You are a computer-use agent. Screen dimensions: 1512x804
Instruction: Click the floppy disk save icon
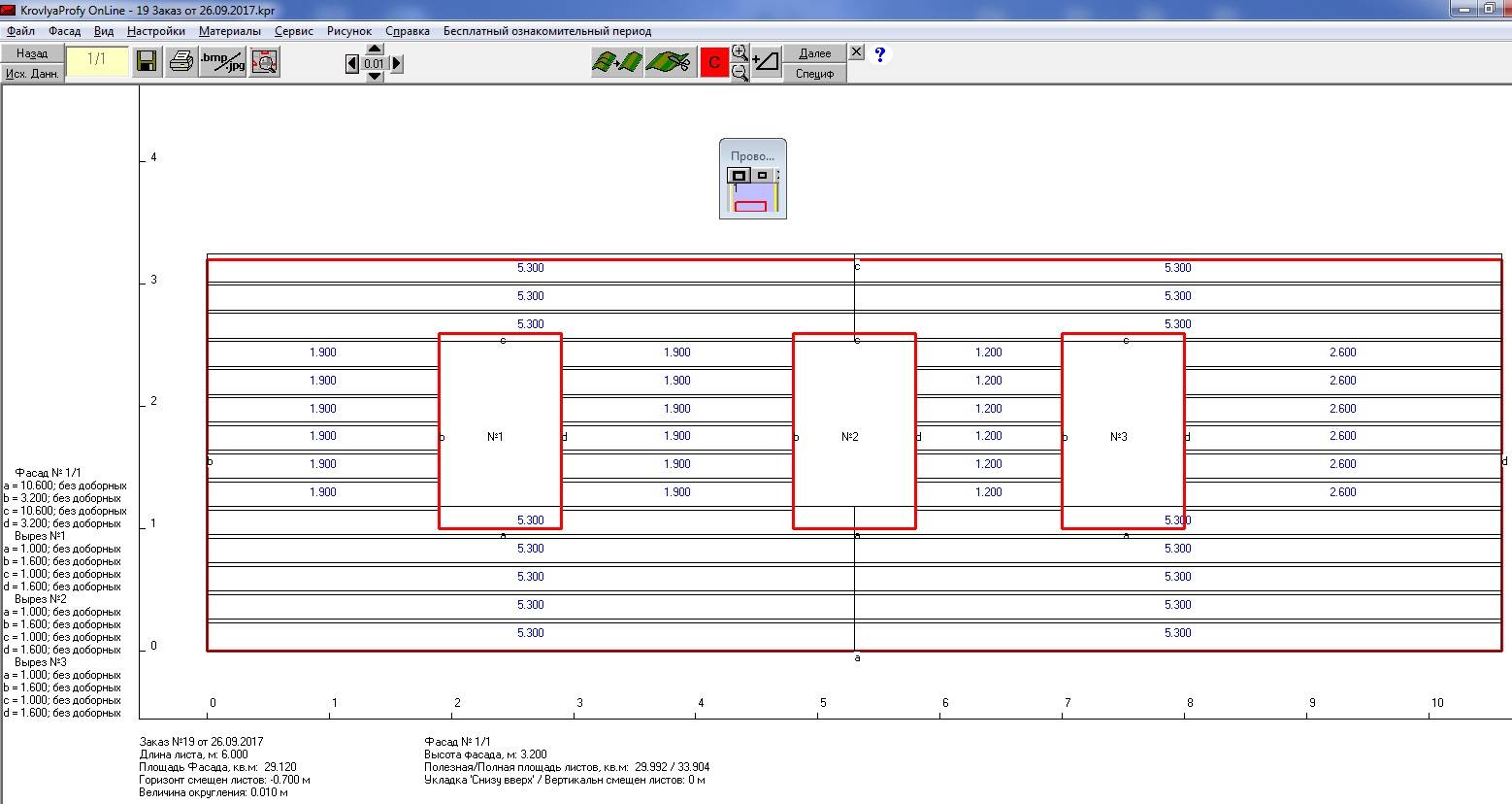coord(147,62)
